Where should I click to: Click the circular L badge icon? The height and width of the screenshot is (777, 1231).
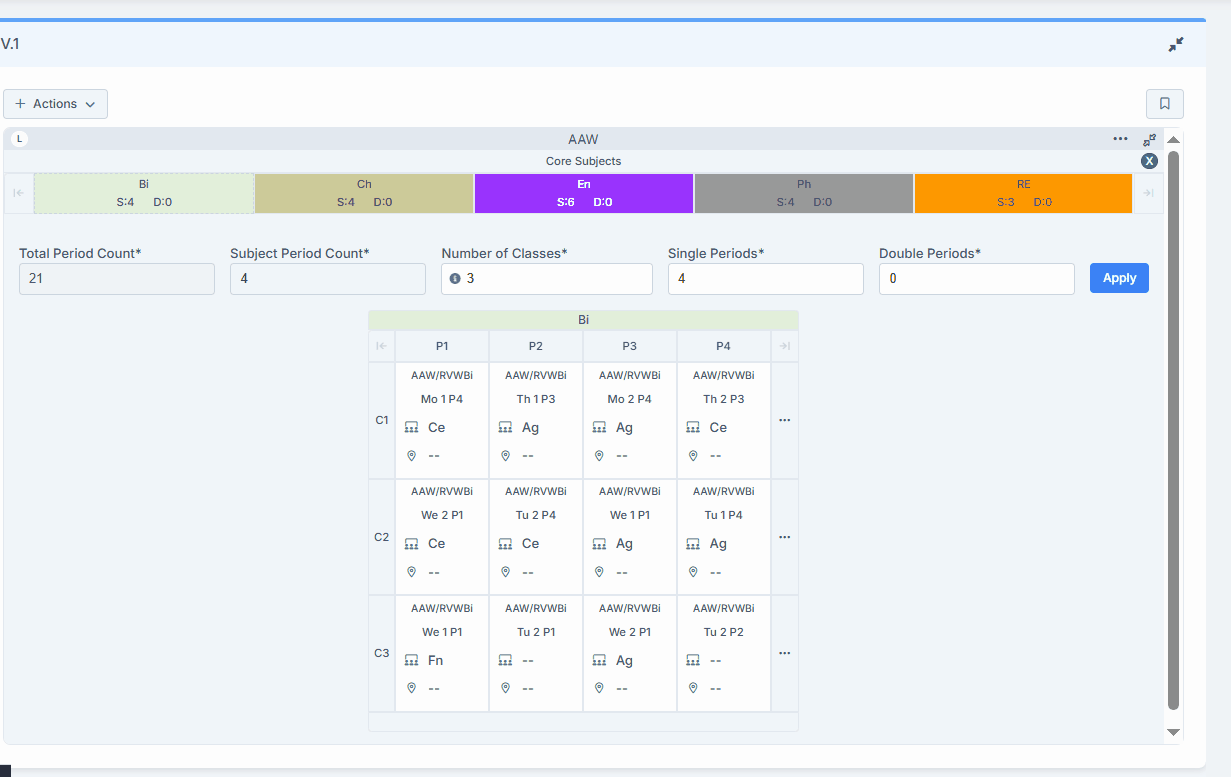pyautogui.click(x=20, y=139)
